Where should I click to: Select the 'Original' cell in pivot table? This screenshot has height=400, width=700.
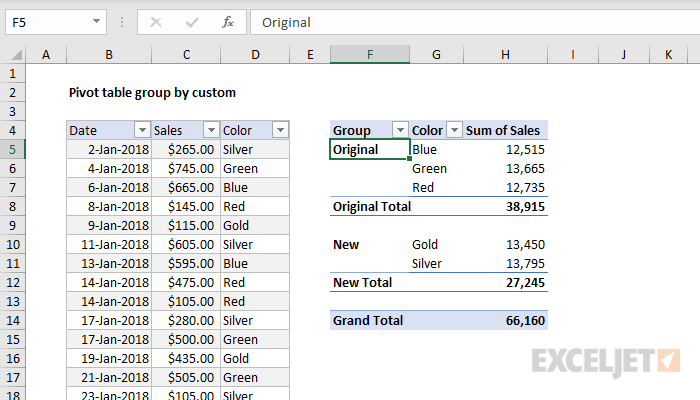tap(370, 149)
